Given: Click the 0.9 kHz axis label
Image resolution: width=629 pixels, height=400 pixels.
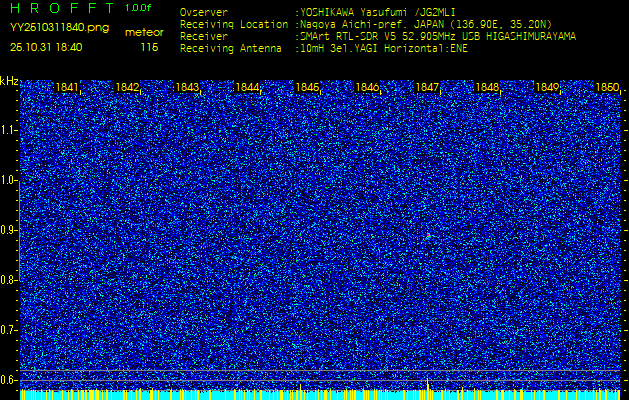Looking at the screenshot, I should click(x=8, y=230).
